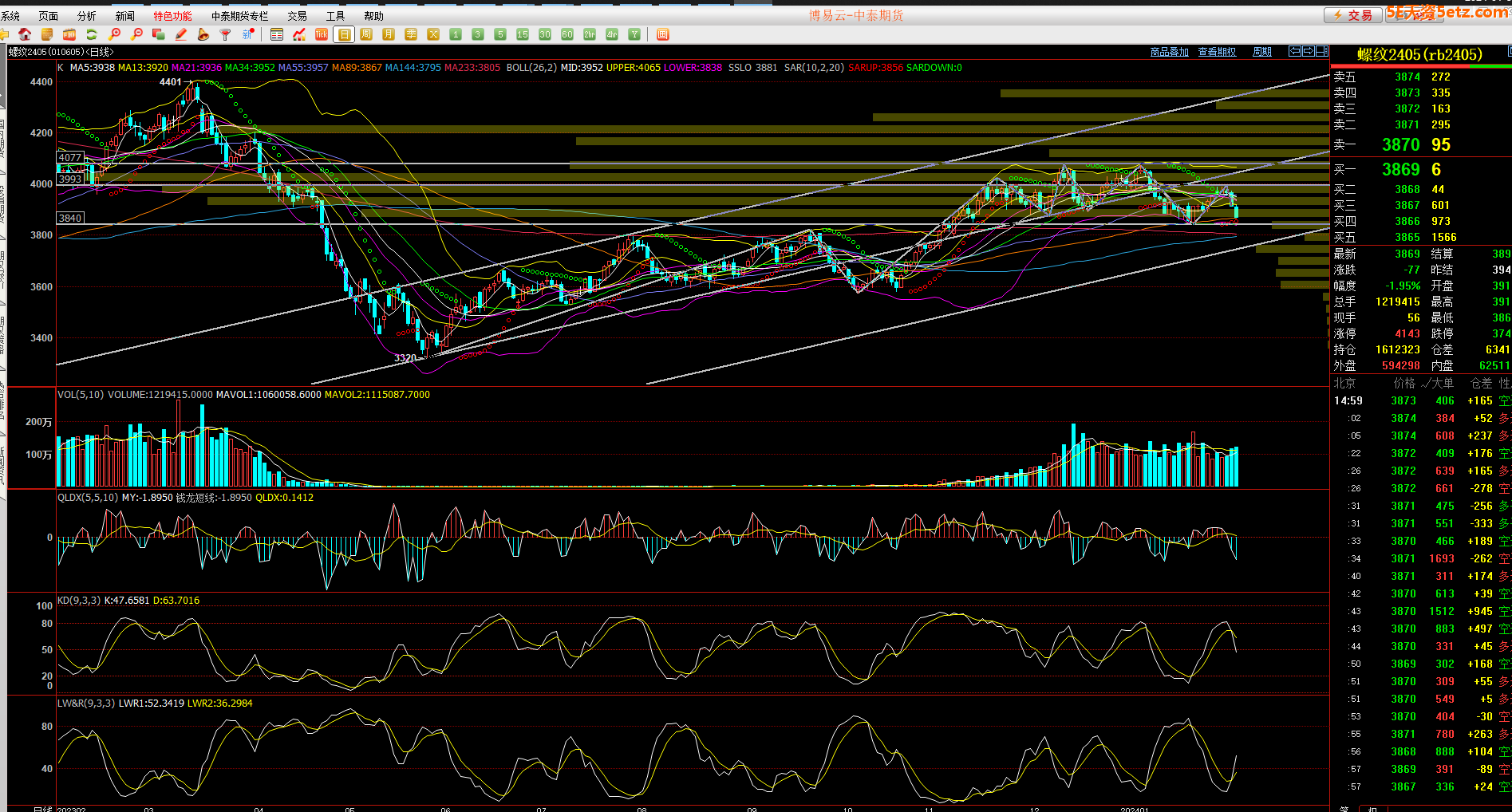Toggle the daily (日) period button
The height and width of the screenshot is (812, 1512).
tap(344, 34)
